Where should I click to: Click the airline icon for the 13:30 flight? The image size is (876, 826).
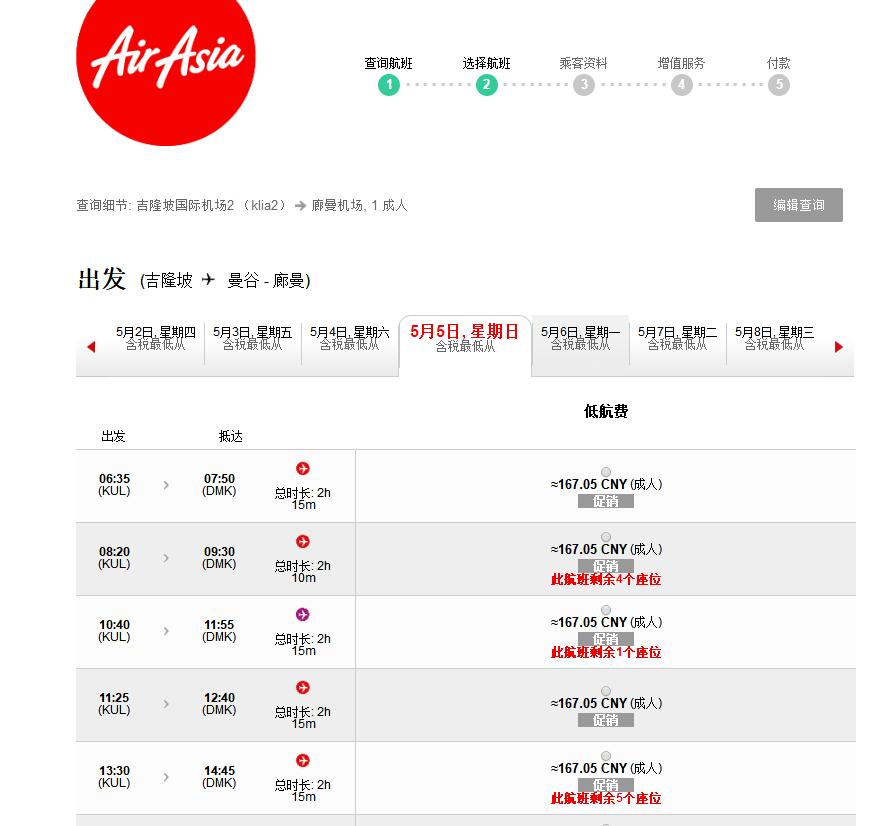[303, 760]
